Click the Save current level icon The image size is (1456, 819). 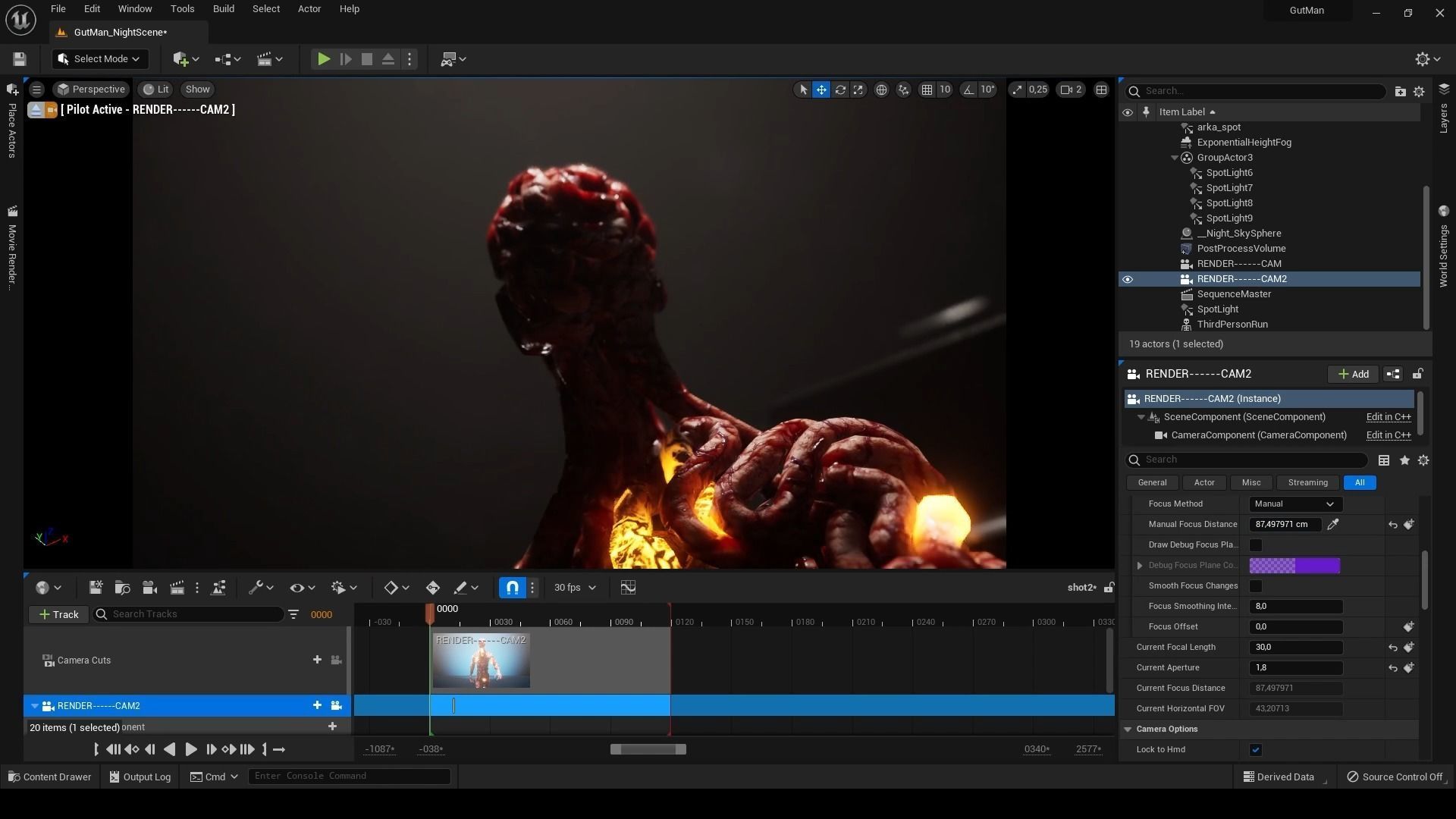[x=20, y=59]
